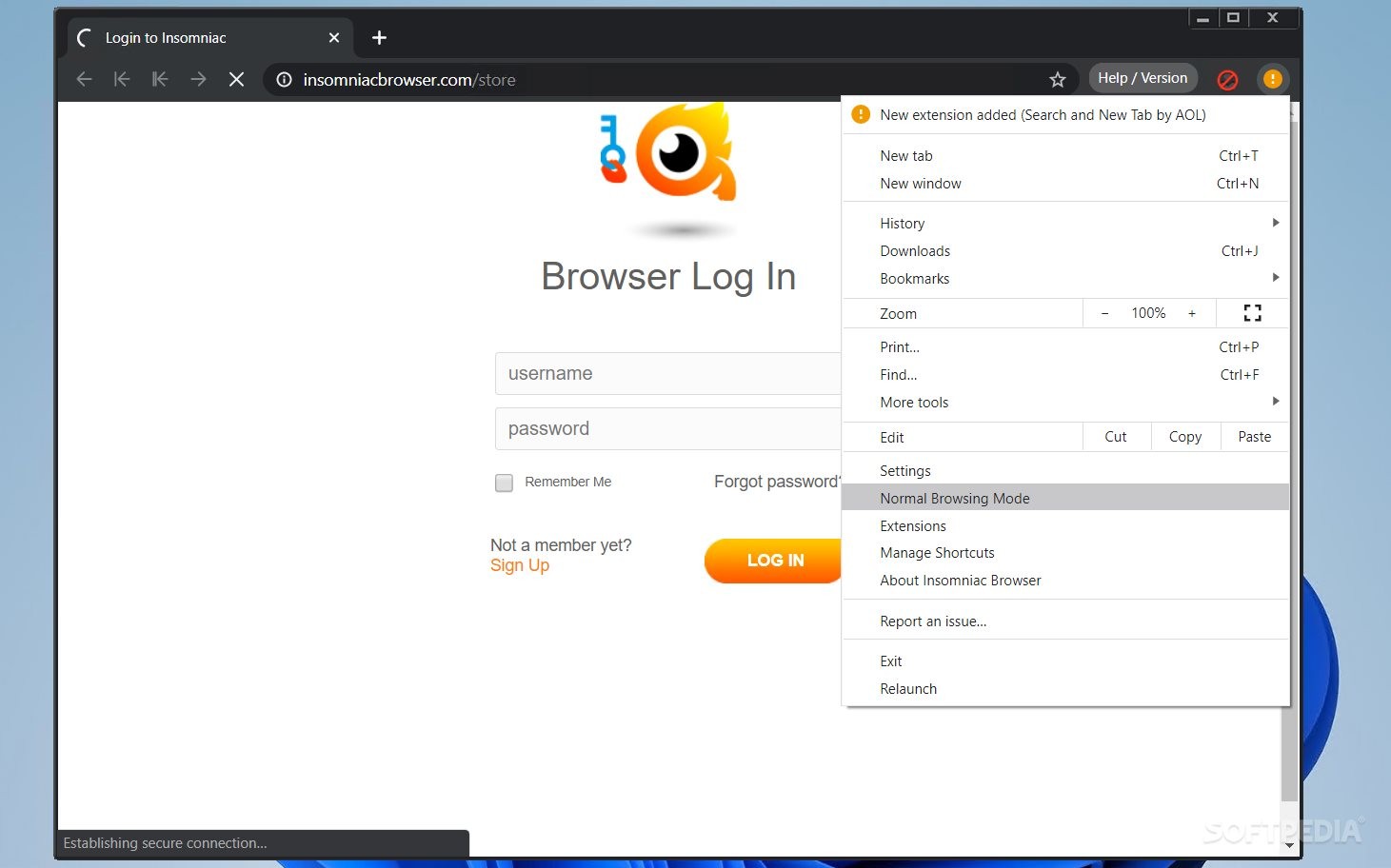Click the Copy button in Edit row
1391x868 pixels.
point(1185,437)
